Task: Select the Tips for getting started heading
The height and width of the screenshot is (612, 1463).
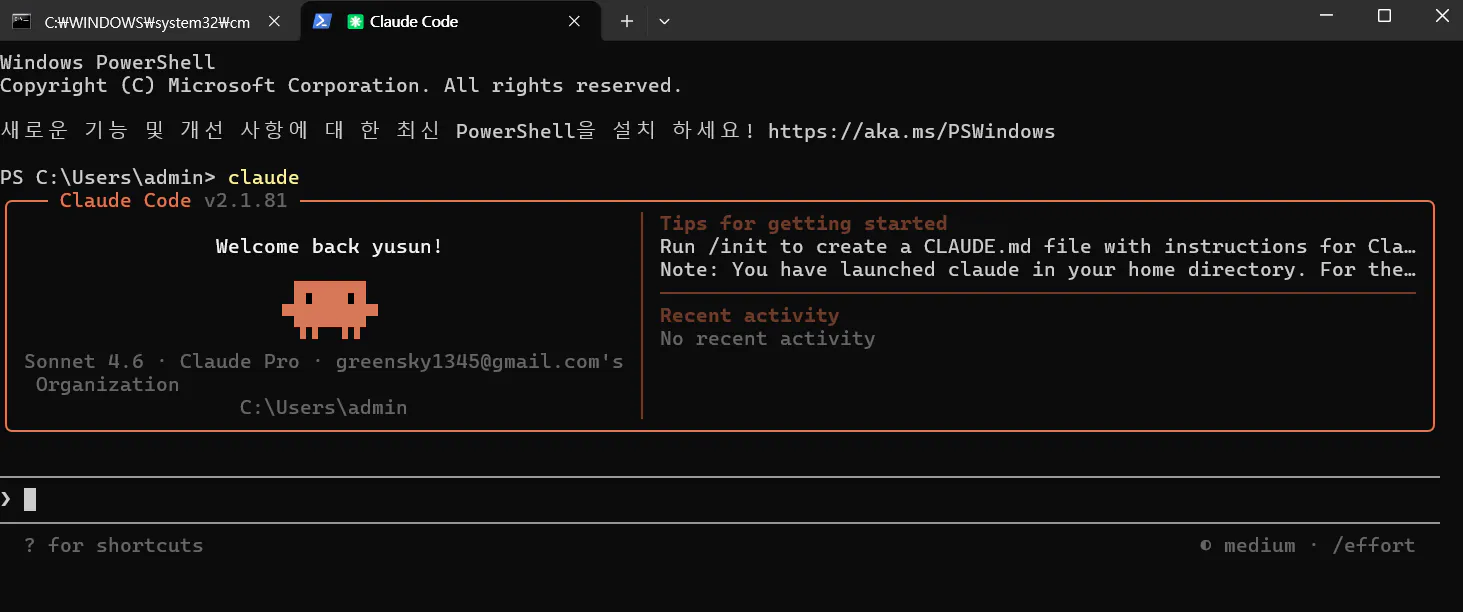Action: (802, 222)
